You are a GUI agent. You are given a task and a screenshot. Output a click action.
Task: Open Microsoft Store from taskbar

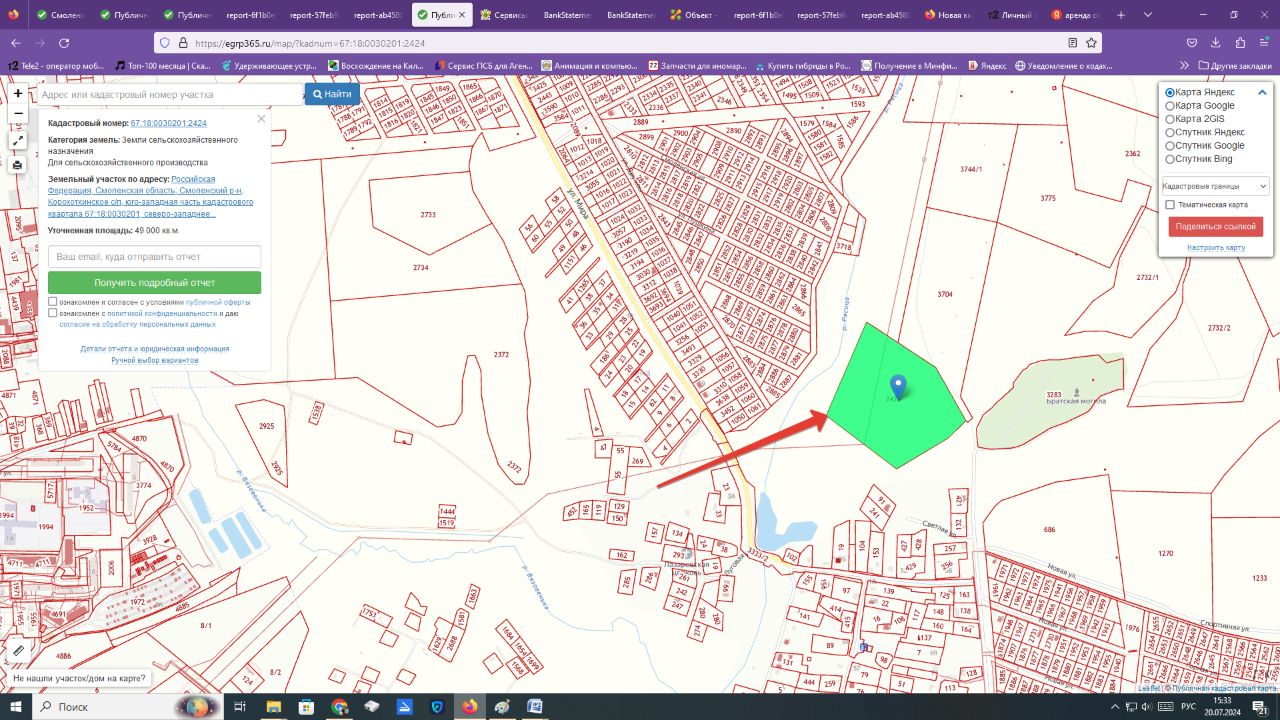306,706
